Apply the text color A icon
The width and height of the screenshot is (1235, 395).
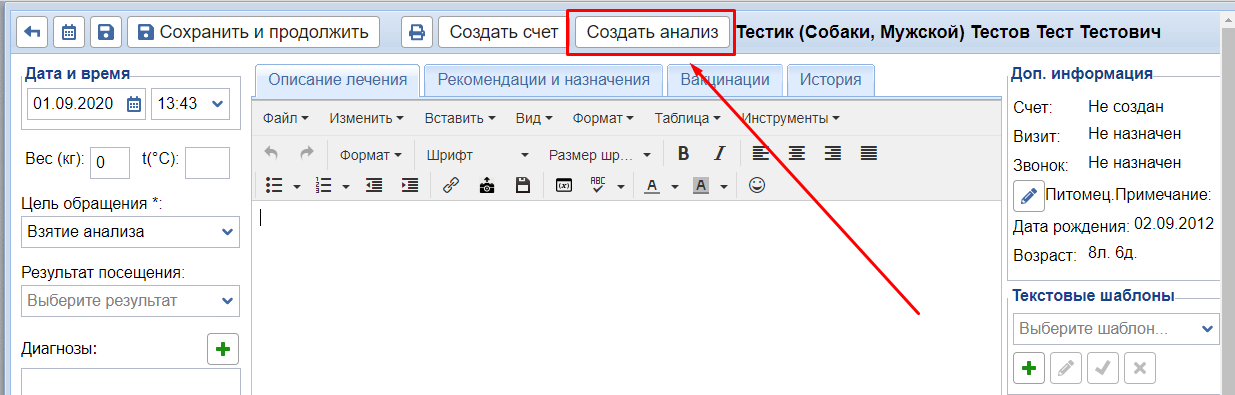(x=652, y=185)
